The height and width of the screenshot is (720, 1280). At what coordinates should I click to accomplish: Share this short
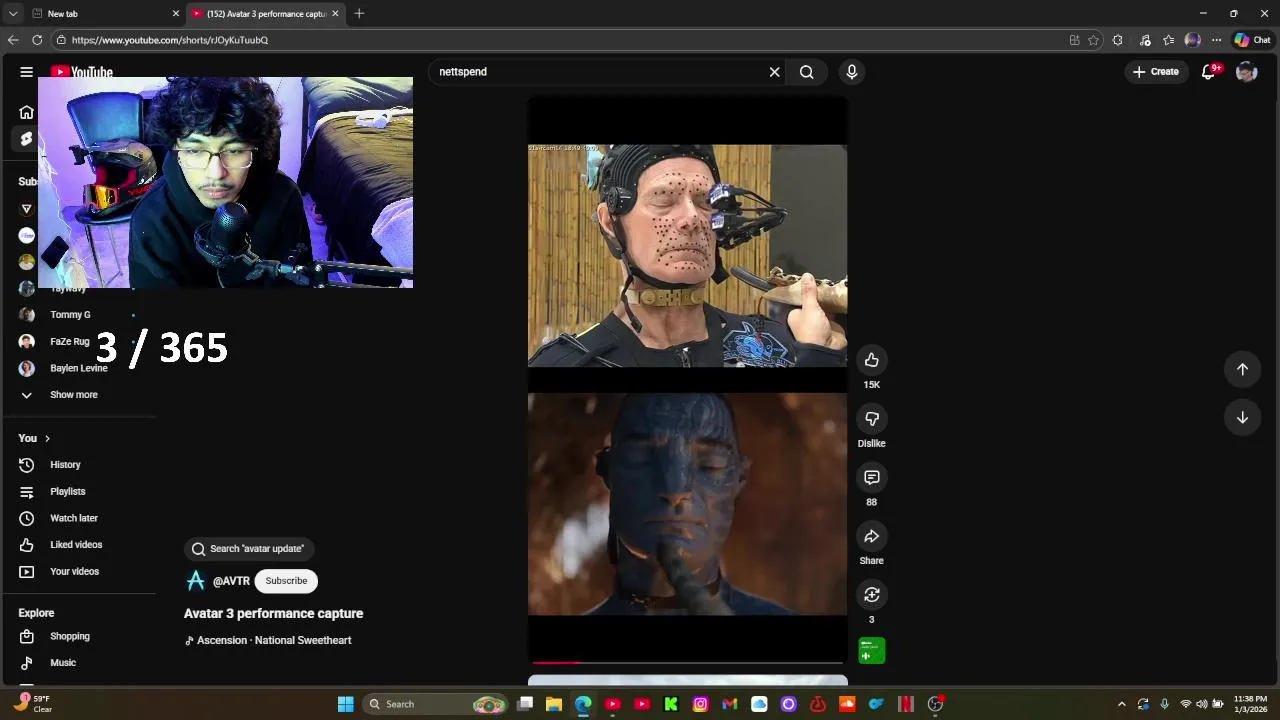click(872, 536)
